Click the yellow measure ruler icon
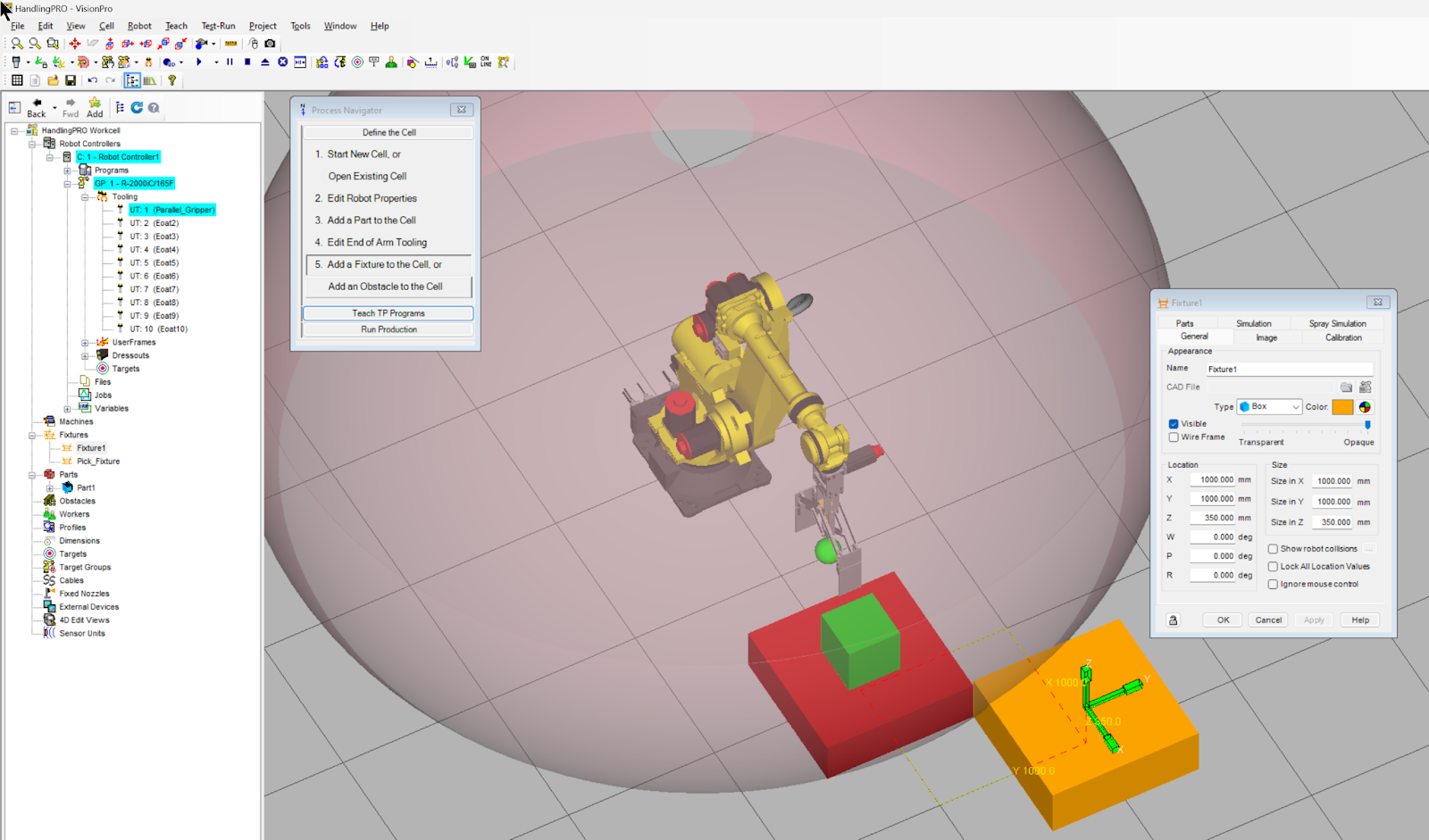This screenshot has width=1429, height=840. tap(230, 43)
